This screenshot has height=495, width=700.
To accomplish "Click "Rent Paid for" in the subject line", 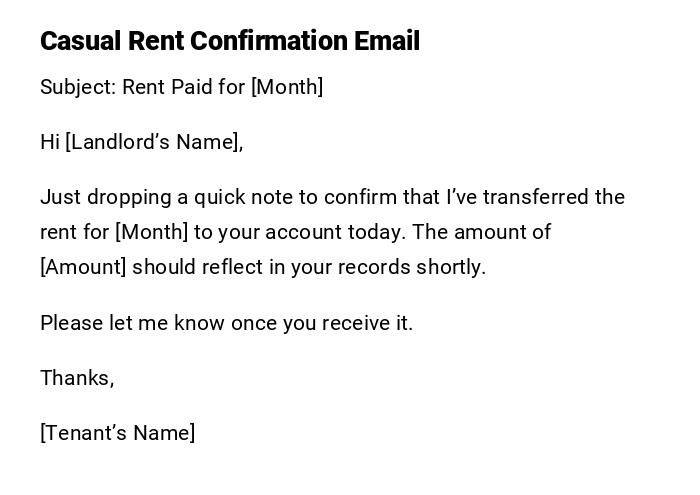I will pos(184,87).
